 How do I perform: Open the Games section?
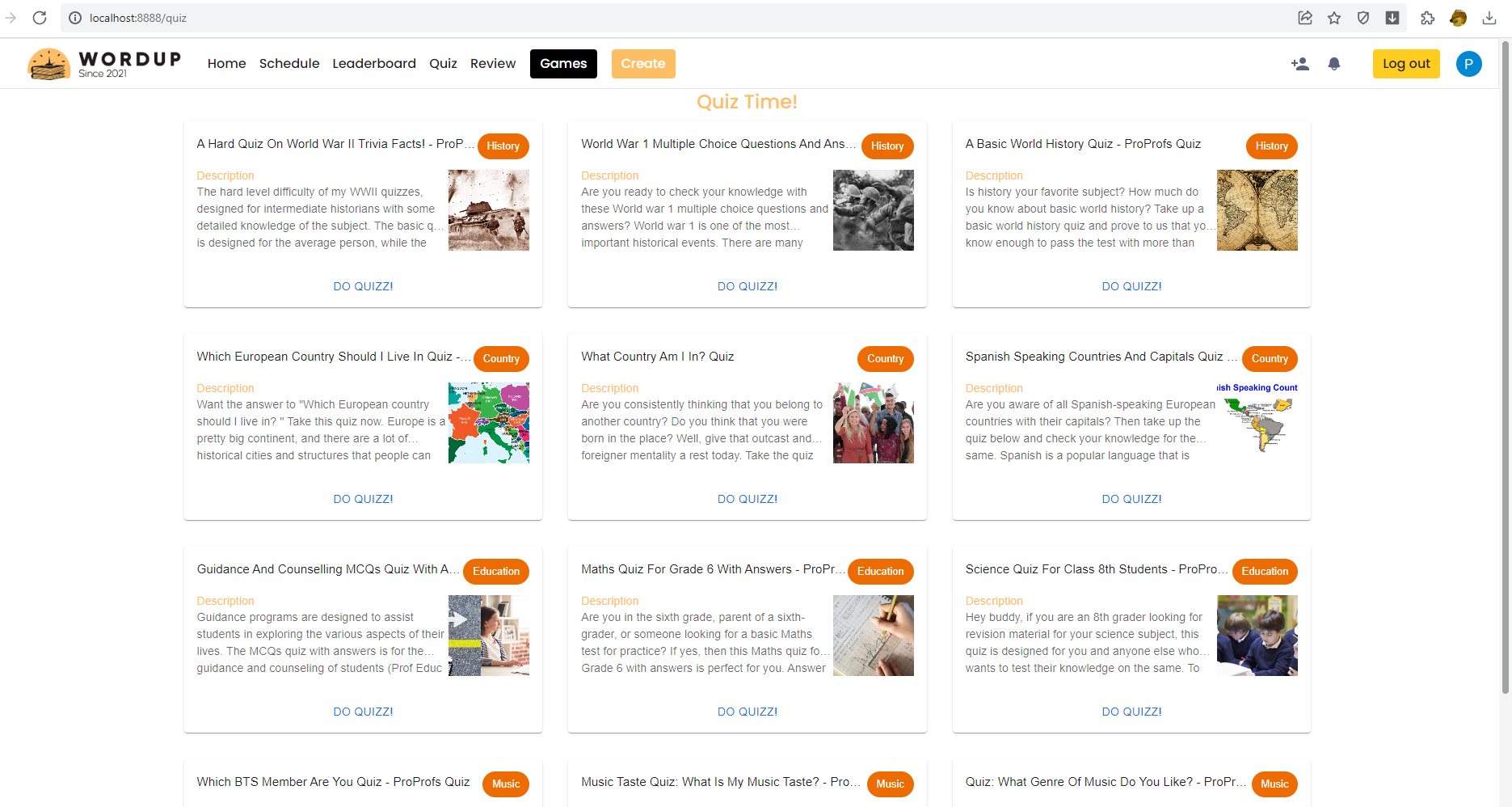click(x=563, y=64)
